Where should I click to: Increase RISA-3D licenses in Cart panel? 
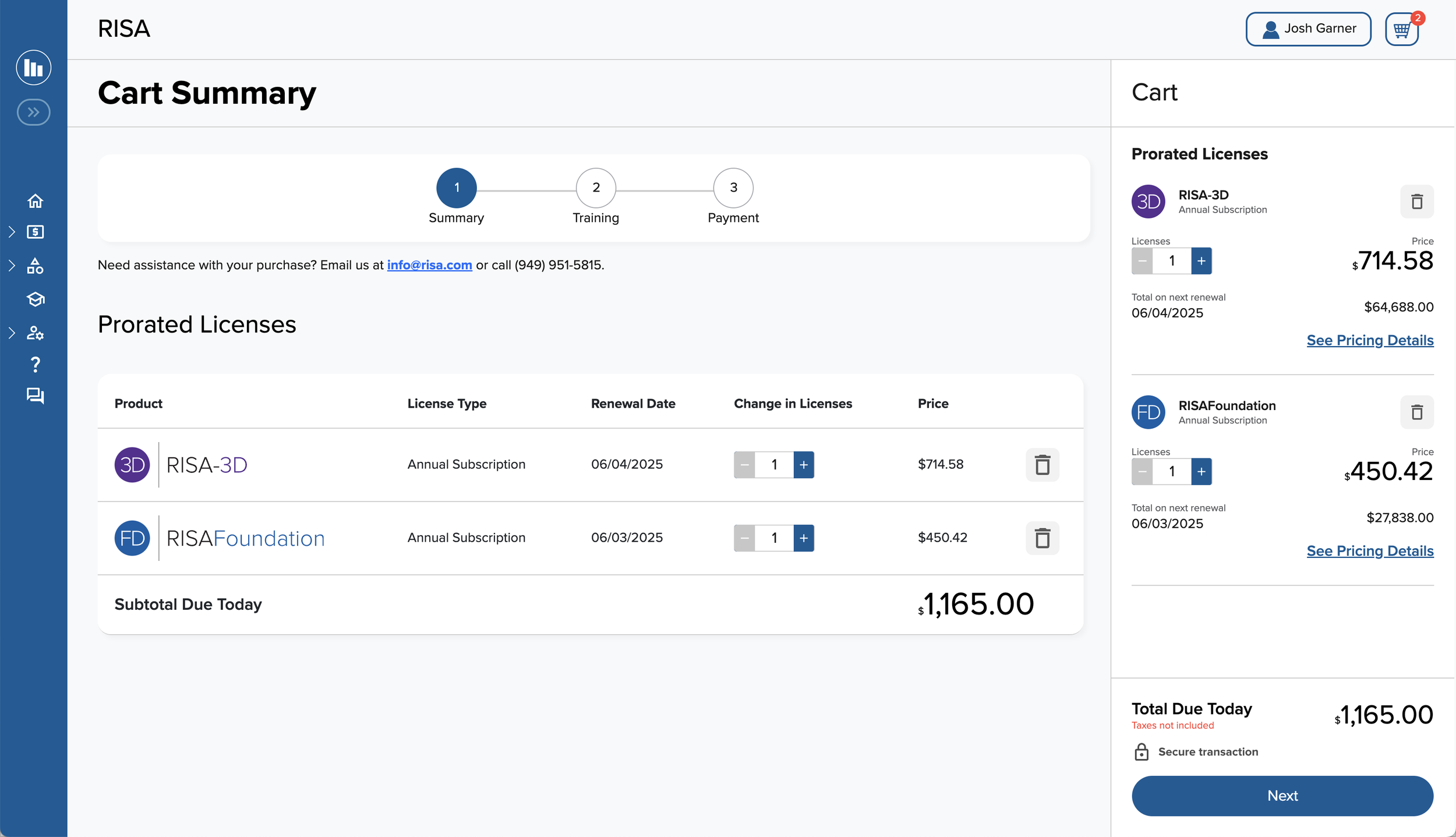(x=1201, y=261)
